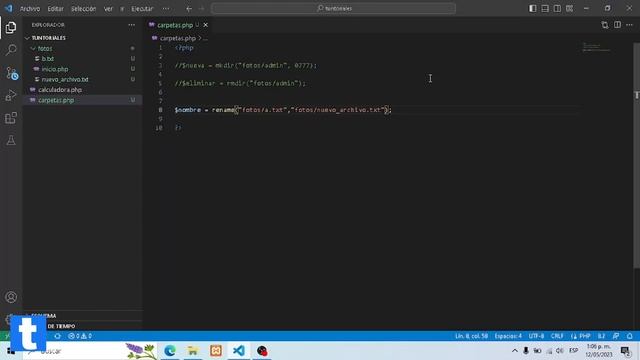Click the PHP version 8.2 status item

click(x=602, y=336)
